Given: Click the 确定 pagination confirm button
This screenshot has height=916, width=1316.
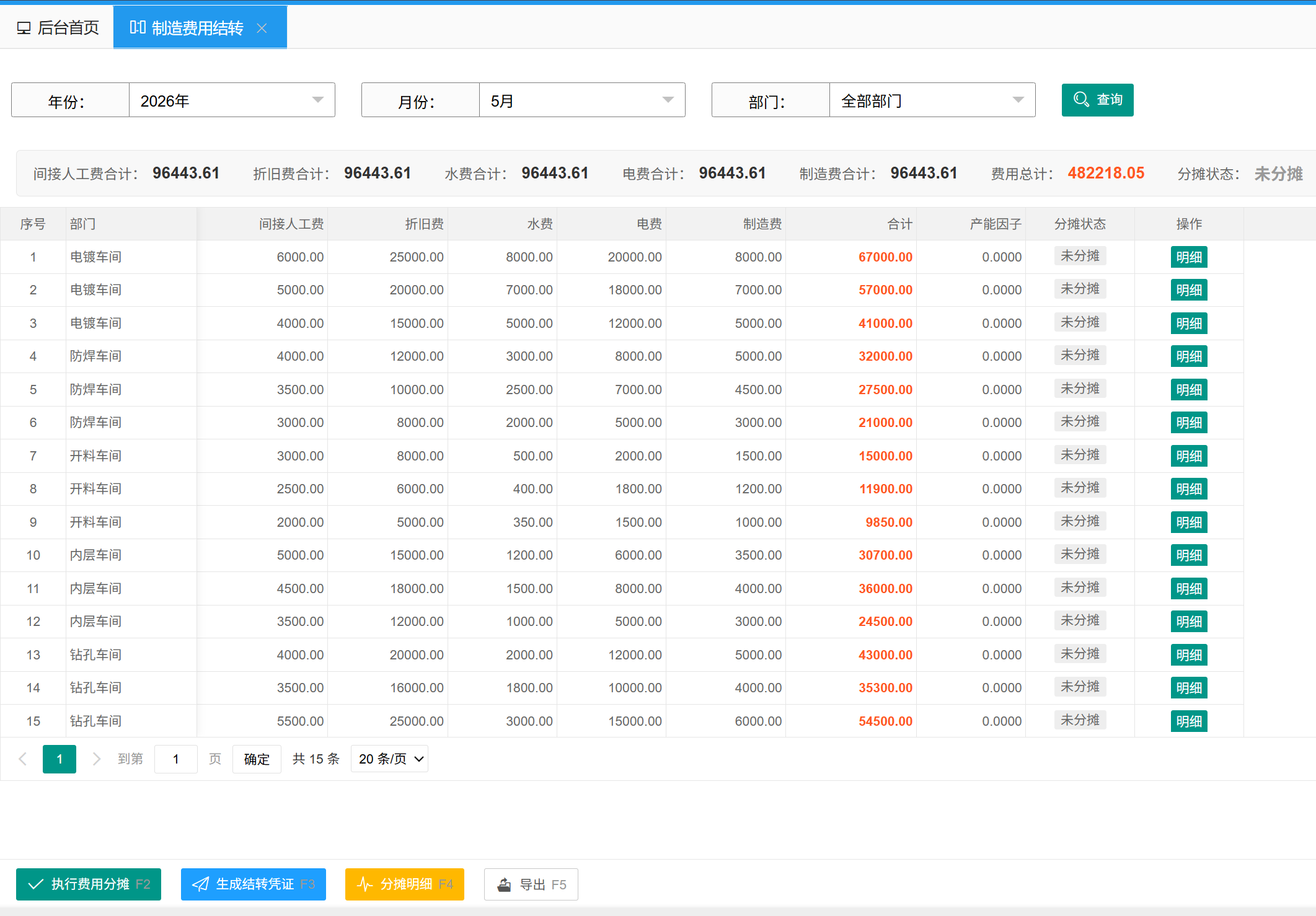Looking at the screenshot, I should click(x=257, y=759).
